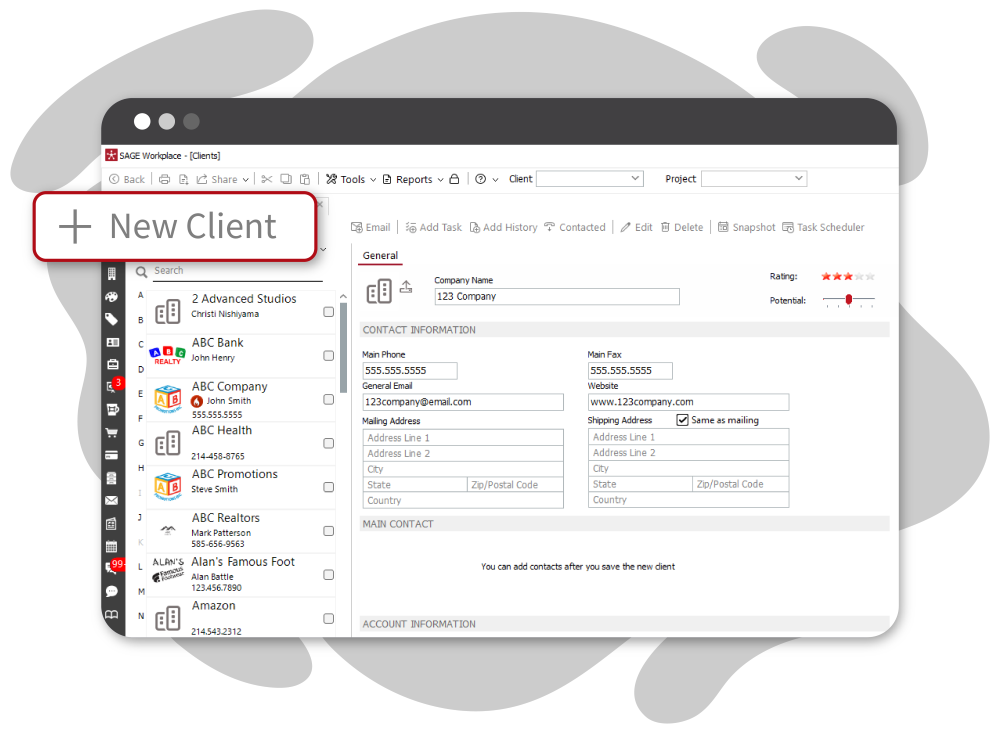Switch to the General tab
The height and width of the screenshot is (733, 1000).
[380, 256]
